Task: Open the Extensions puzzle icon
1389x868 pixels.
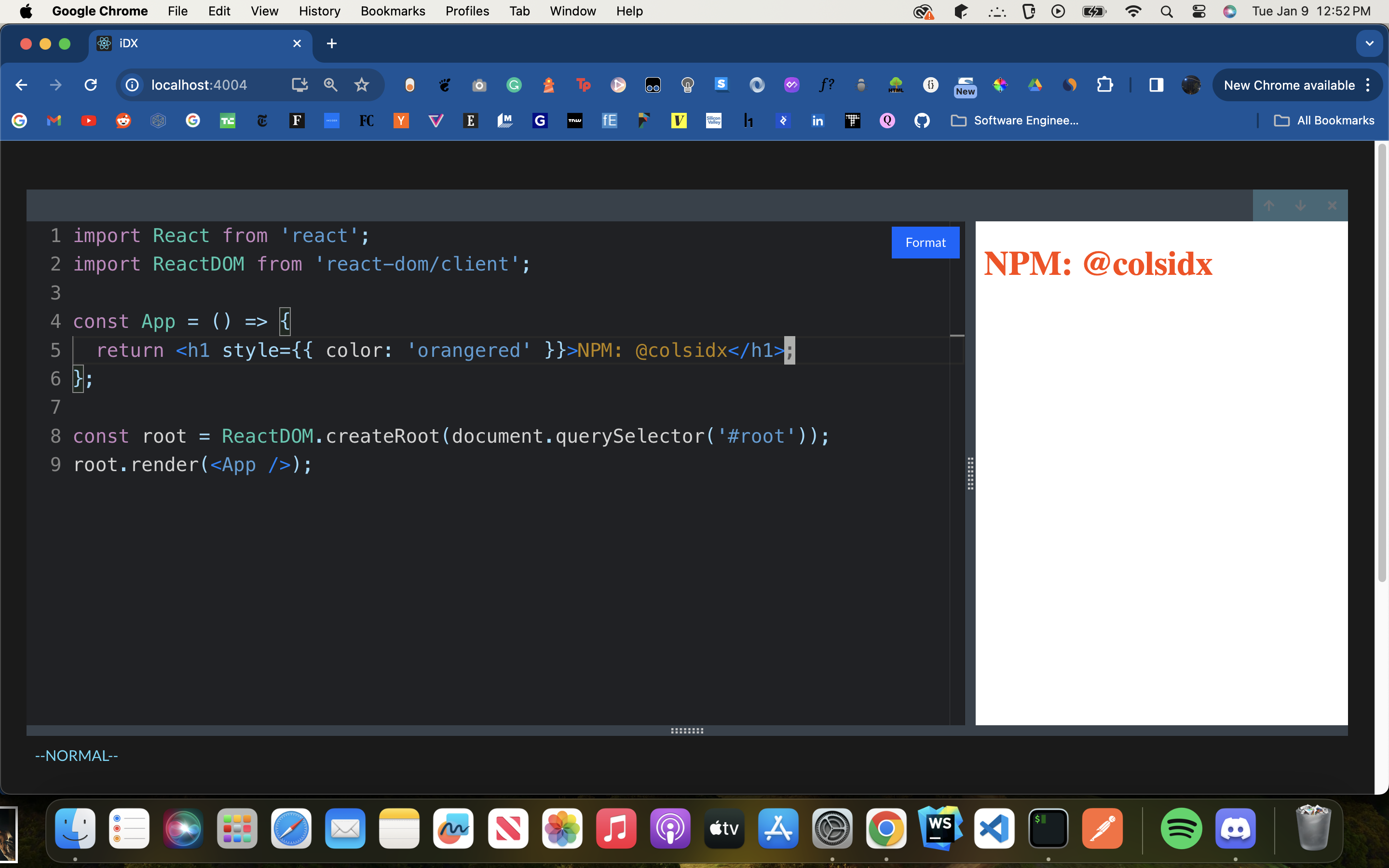Action: pyautogui.click(x=1105, y=85)
